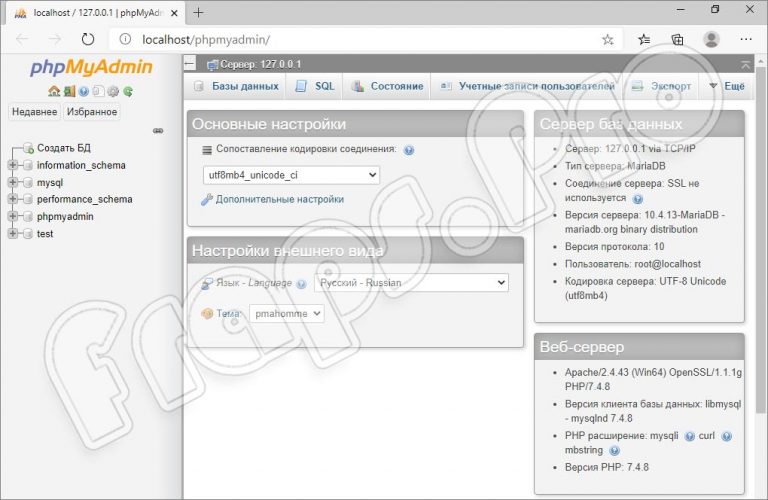Open the Еще more tabs dropdown

[x=727, y=86]
